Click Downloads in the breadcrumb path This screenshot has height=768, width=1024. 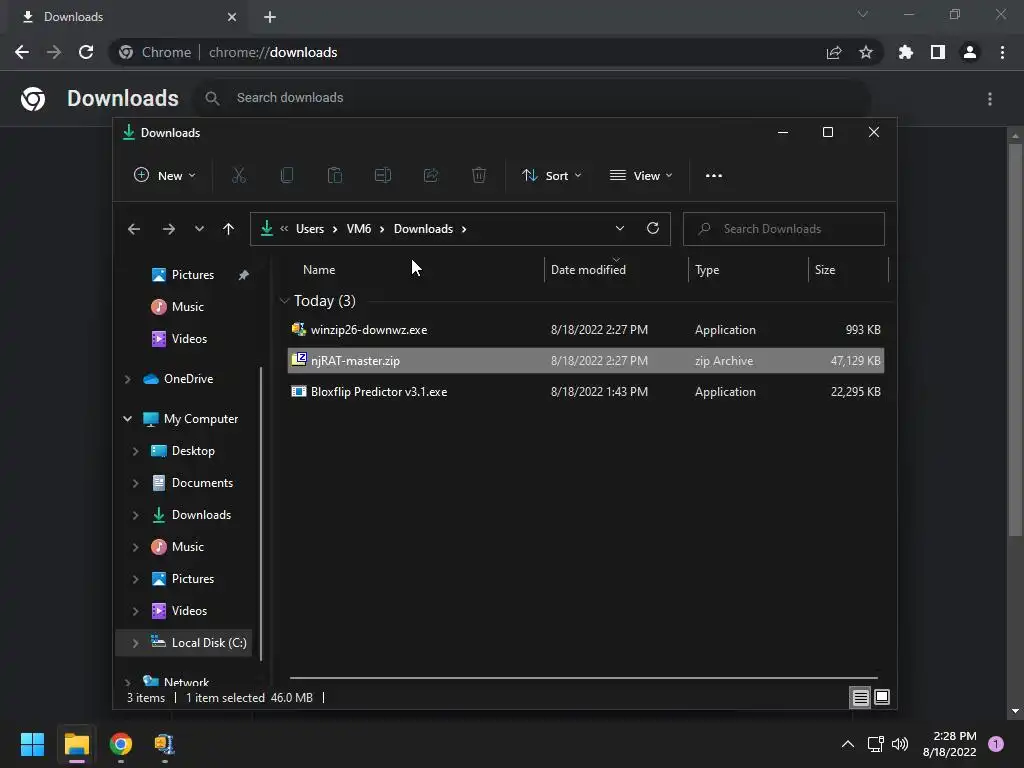click(423, 229)
